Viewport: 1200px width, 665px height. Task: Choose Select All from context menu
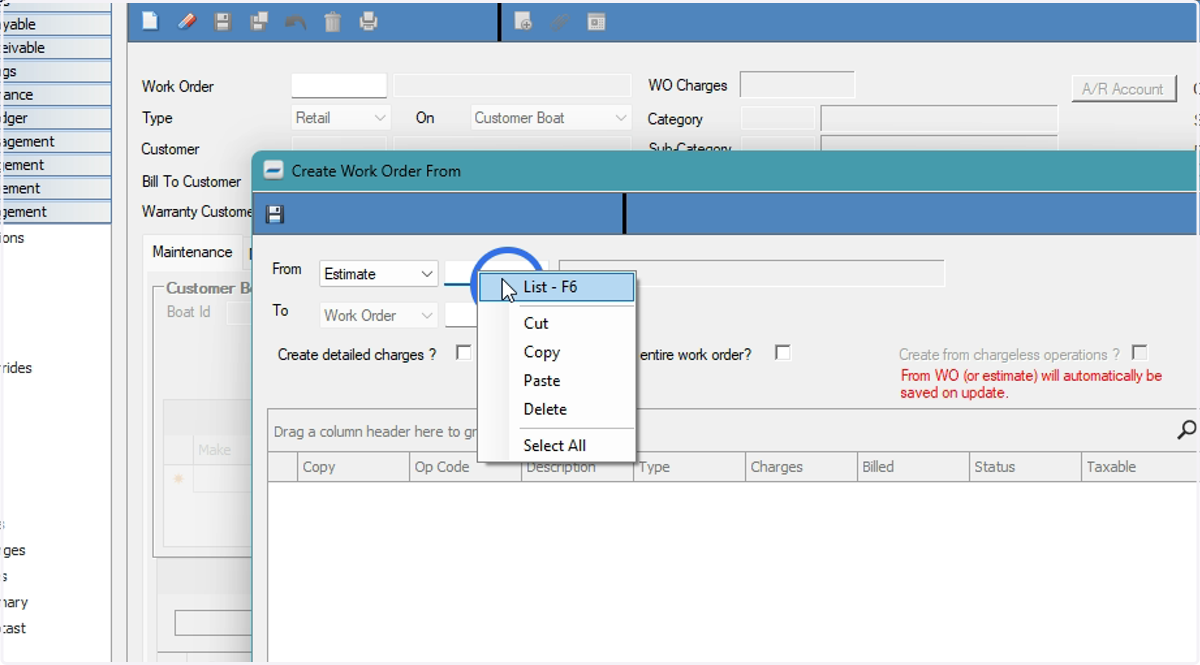[557, 445]
